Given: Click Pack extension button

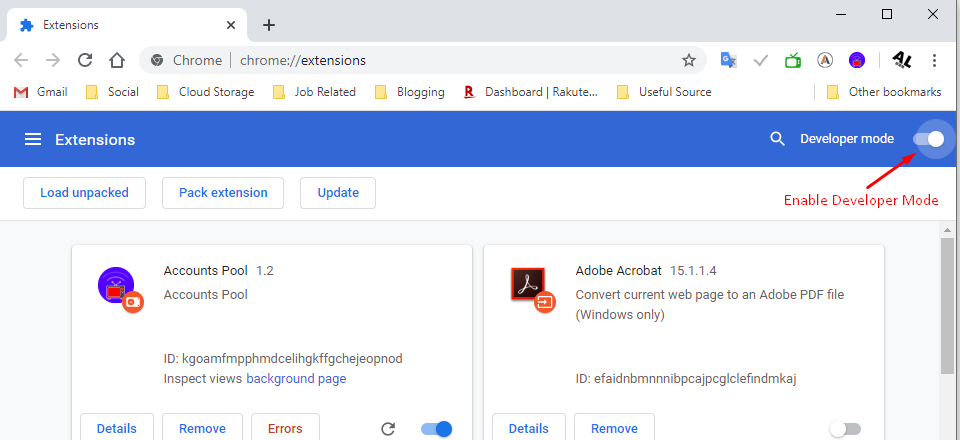Looking at the screenshot, I should coord(223,193).
